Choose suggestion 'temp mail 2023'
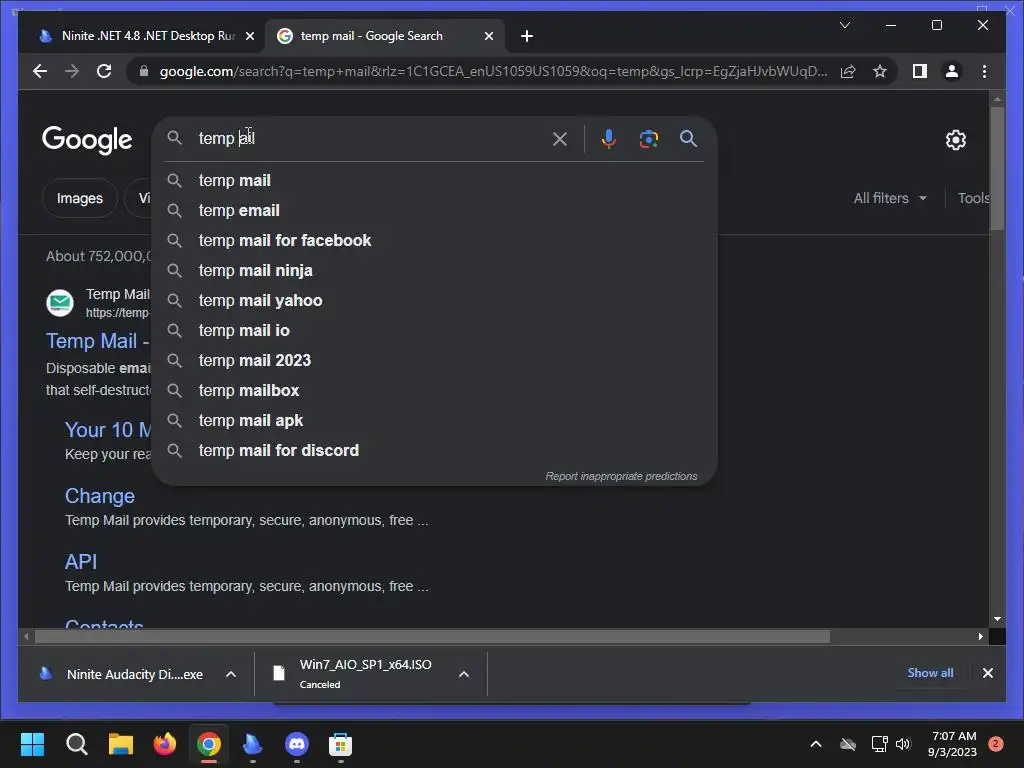 (434, 360)
